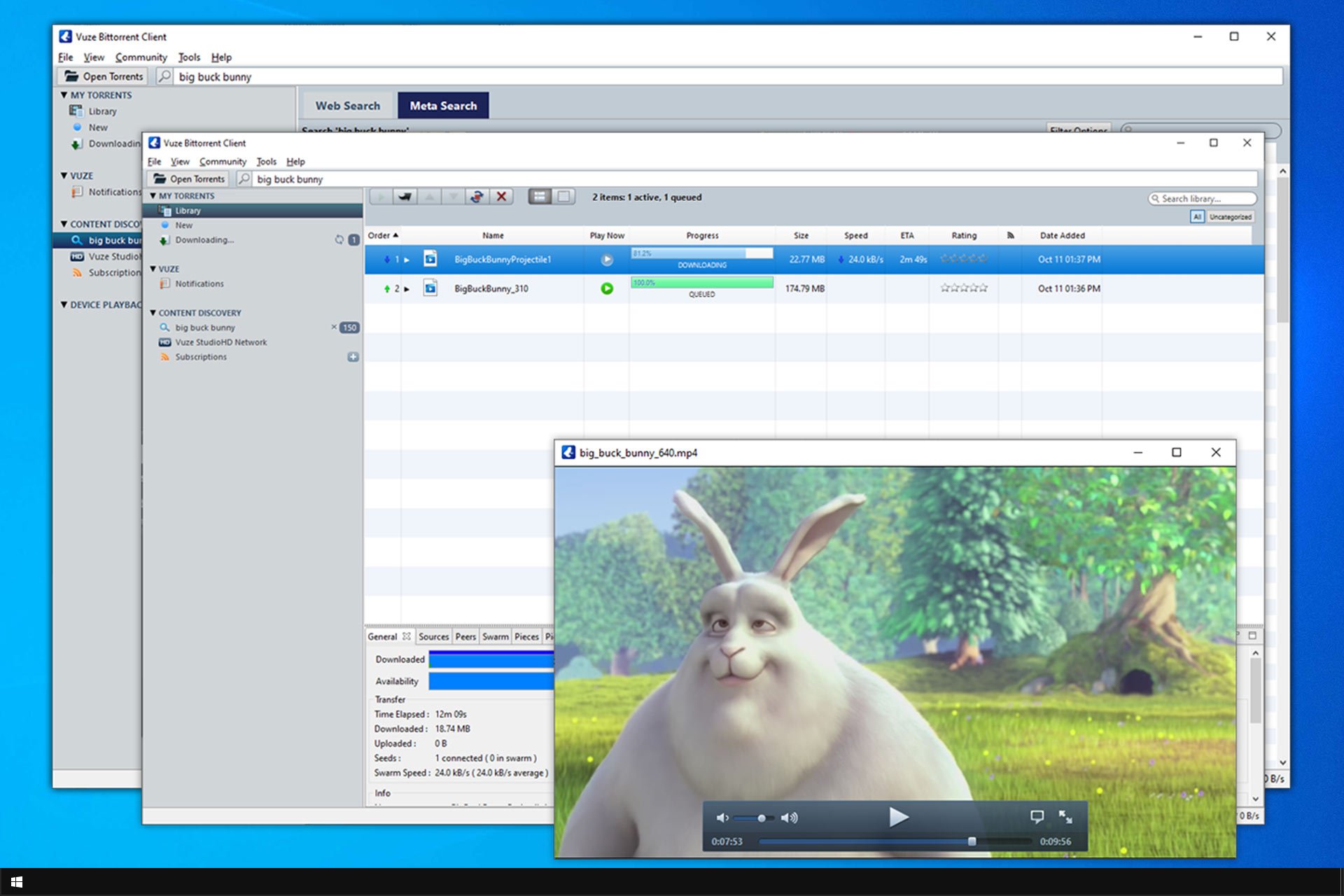Click Open Torrents button in front window
Image resolution: width=1344 pixels, height=896 pixels.
tap(189, 179)
